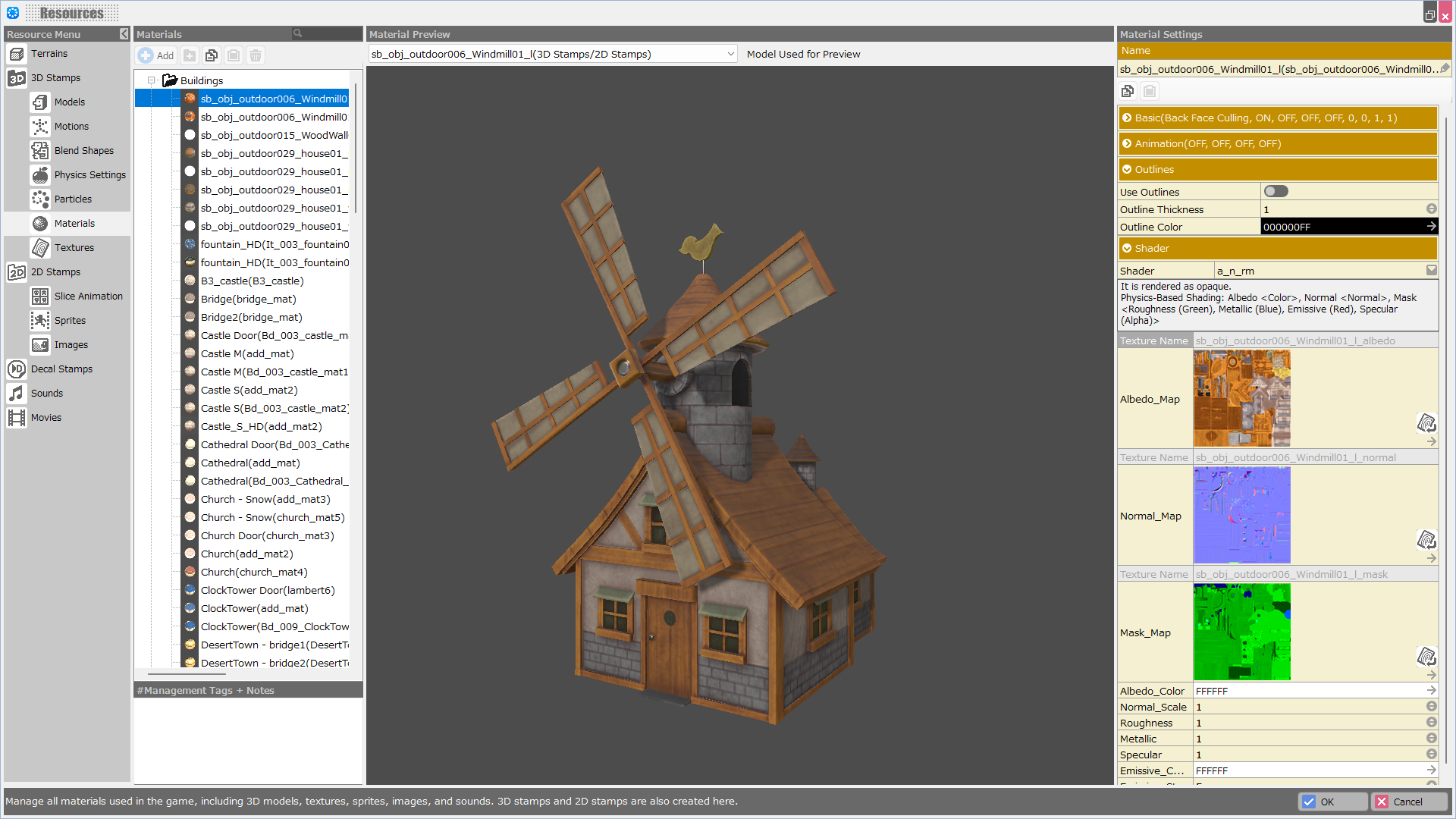1456x819 pixels.
Task: Open Textures in the Resource Menu
Action: pos(74,248)
